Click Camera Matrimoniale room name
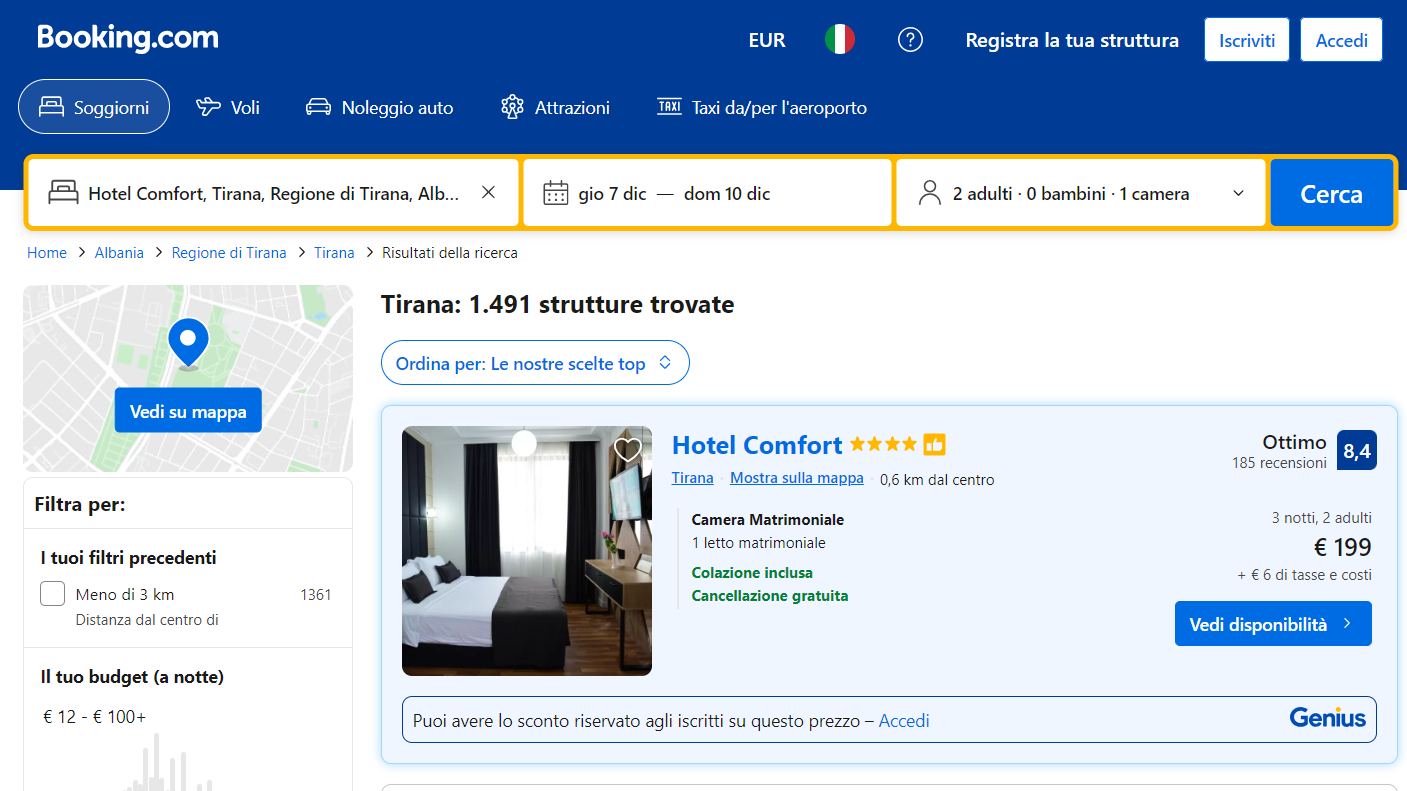The width and height of the screenshot is (1407, 791). (768, 520)
